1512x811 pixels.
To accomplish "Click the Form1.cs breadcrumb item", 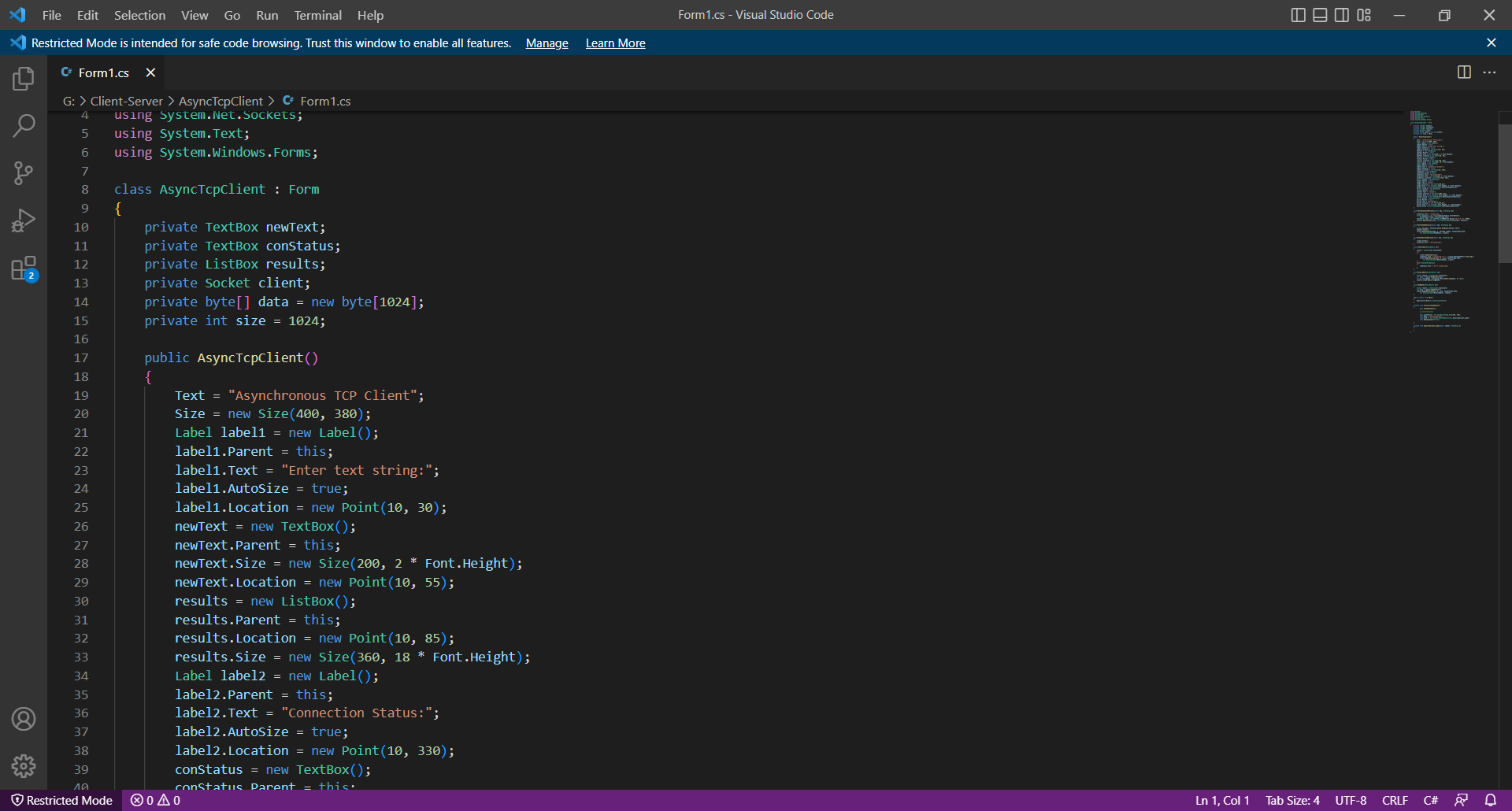I will click(x=317, y=101).
